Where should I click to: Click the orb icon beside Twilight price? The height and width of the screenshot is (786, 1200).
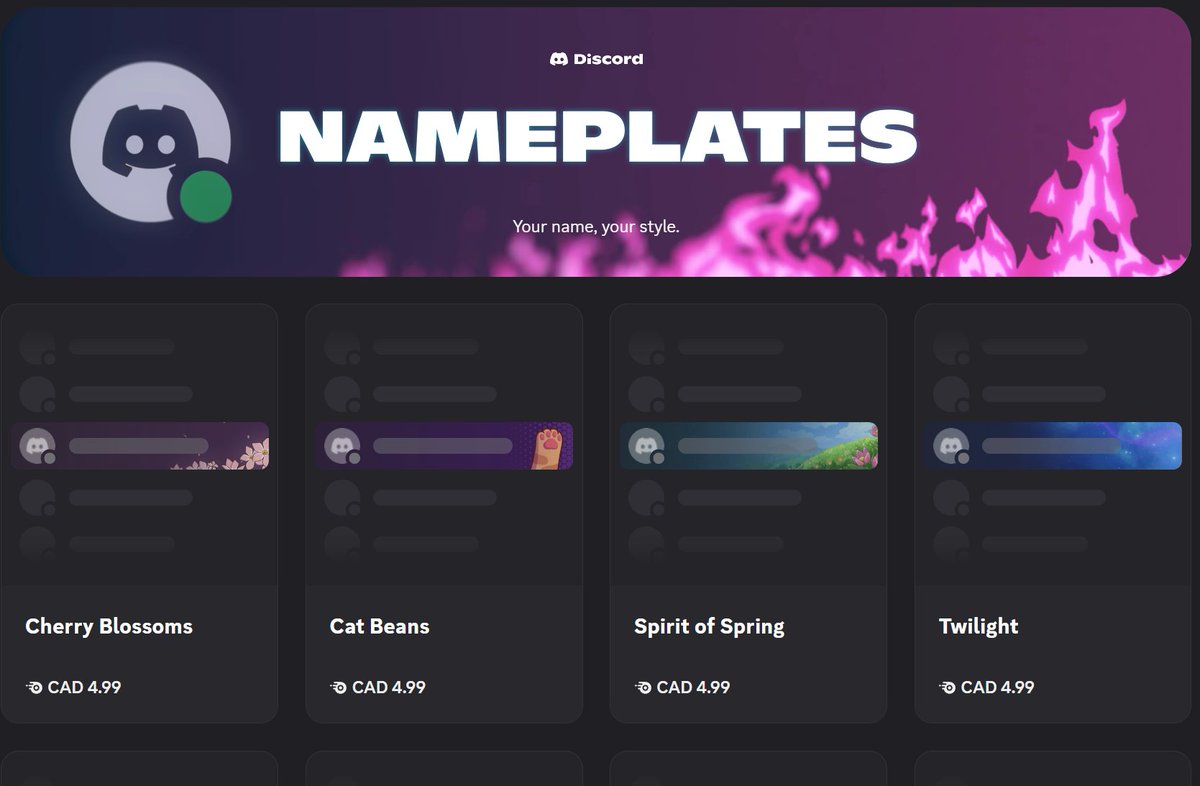947,688
